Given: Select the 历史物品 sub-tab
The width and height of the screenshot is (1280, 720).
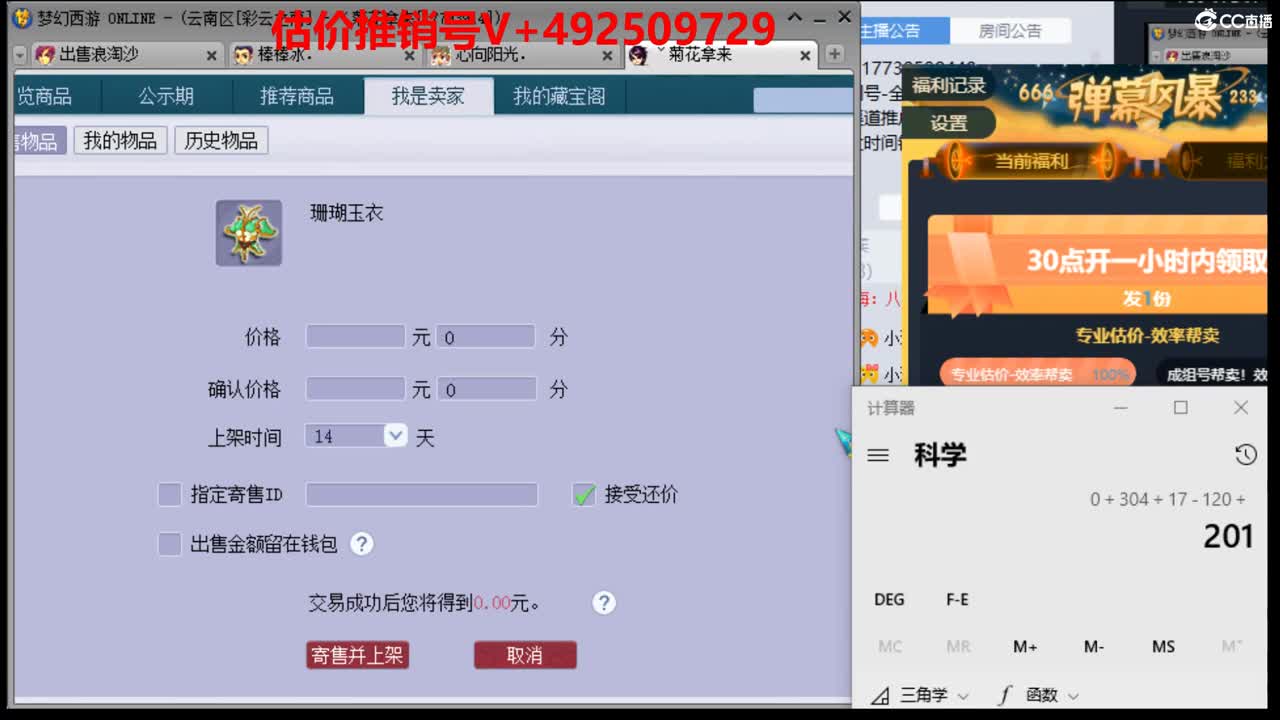Looking at the screenshot, I should pos(221,141).
